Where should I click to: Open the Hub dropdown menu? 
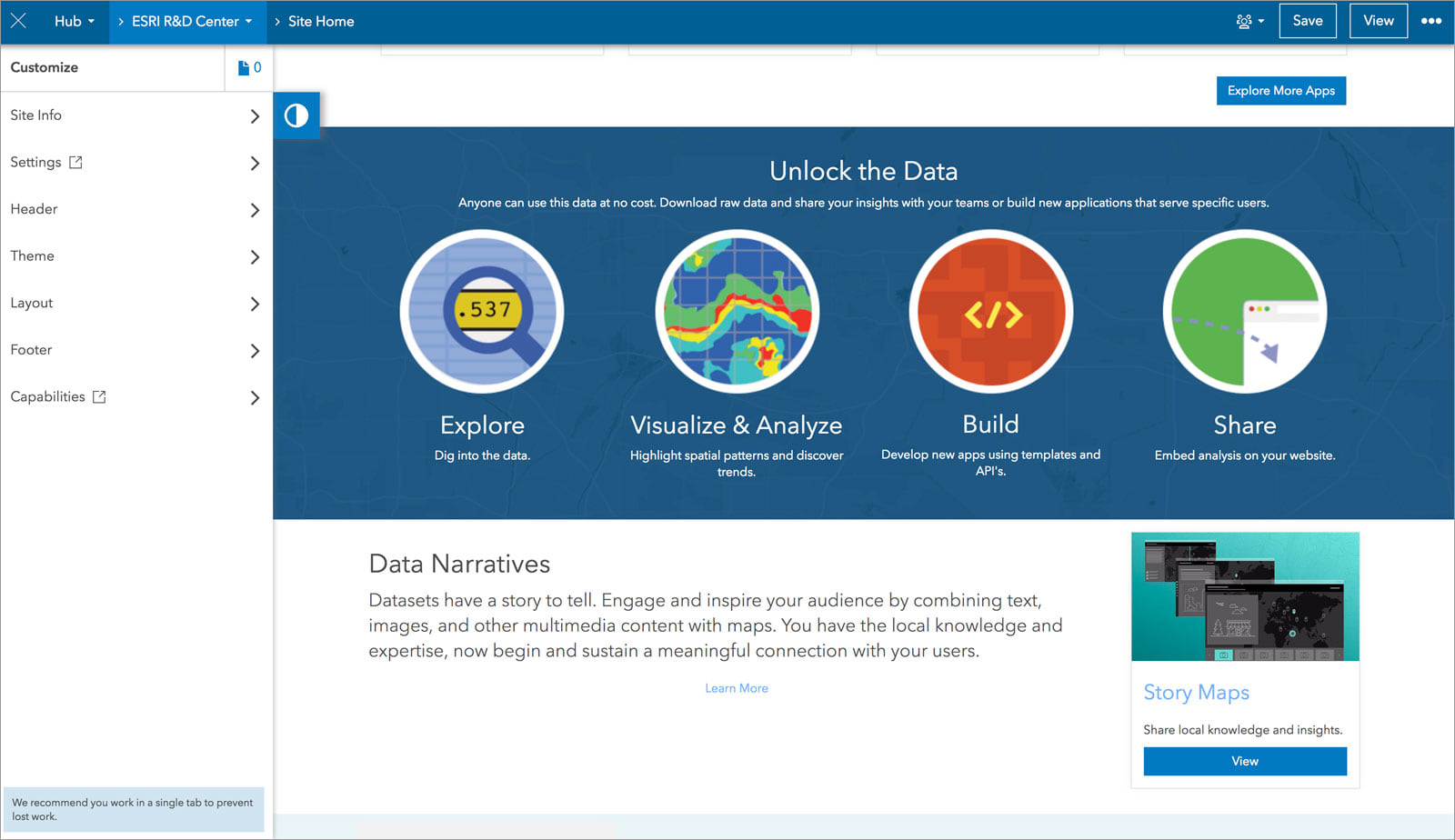[x=74, y=21]
